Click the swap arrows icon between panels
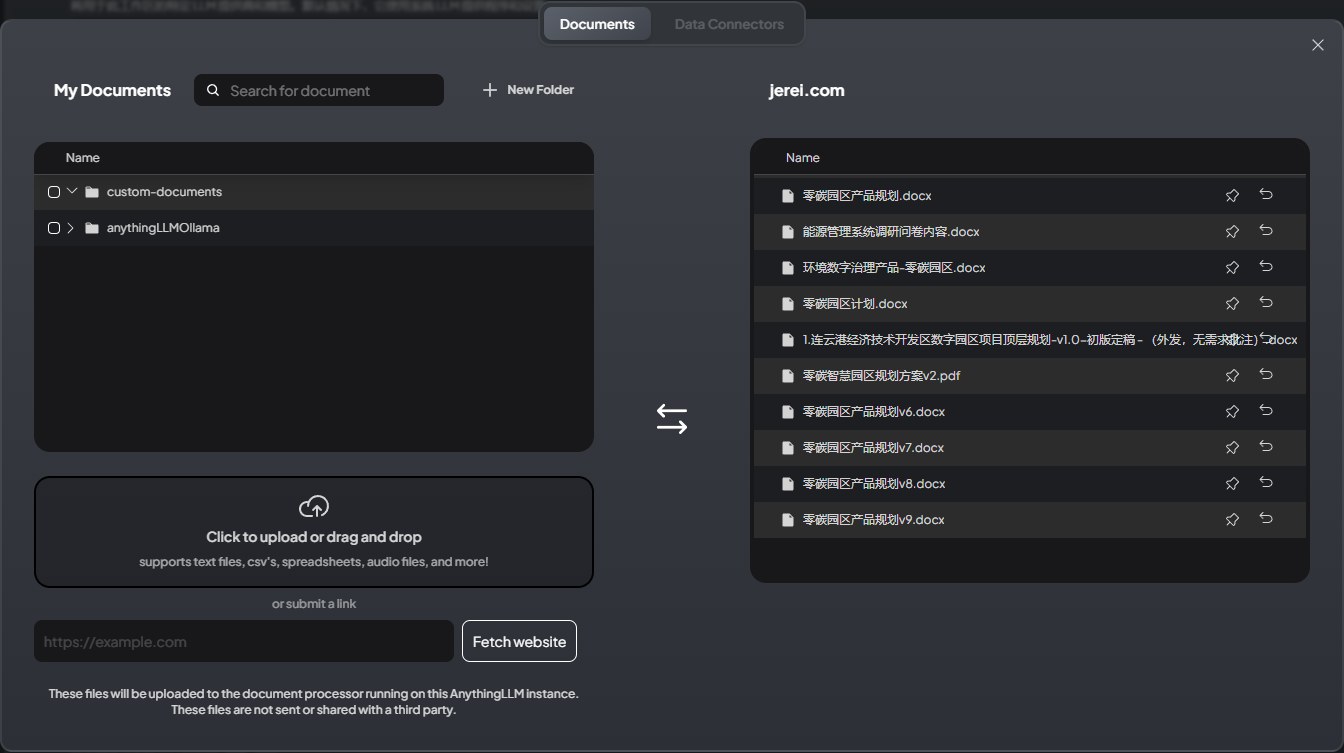This screenshot has width=1344, height=753. (x=672, y=419)
